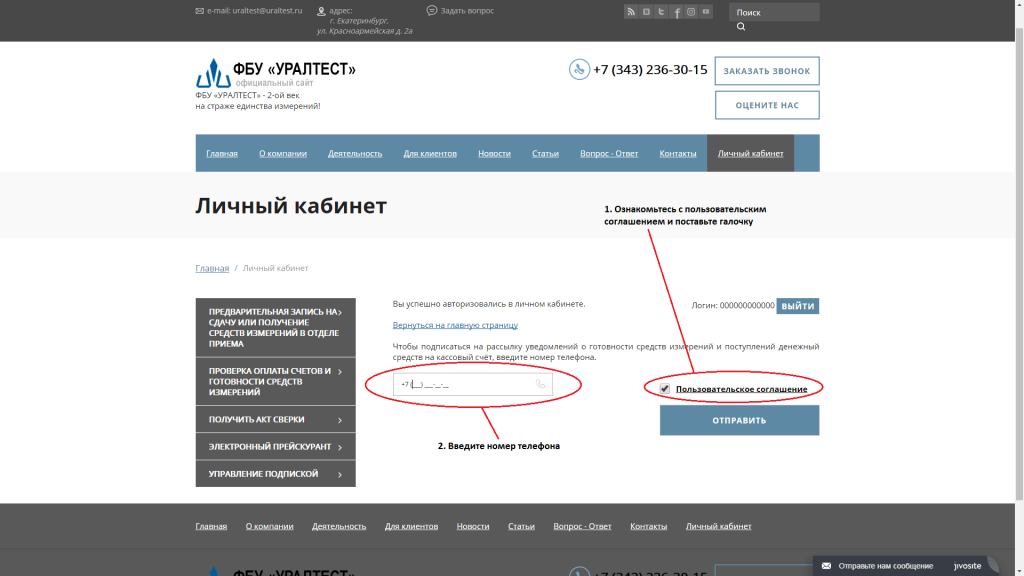
Task: Open Статьи in the blue header menu
Action: coord(545,153)
